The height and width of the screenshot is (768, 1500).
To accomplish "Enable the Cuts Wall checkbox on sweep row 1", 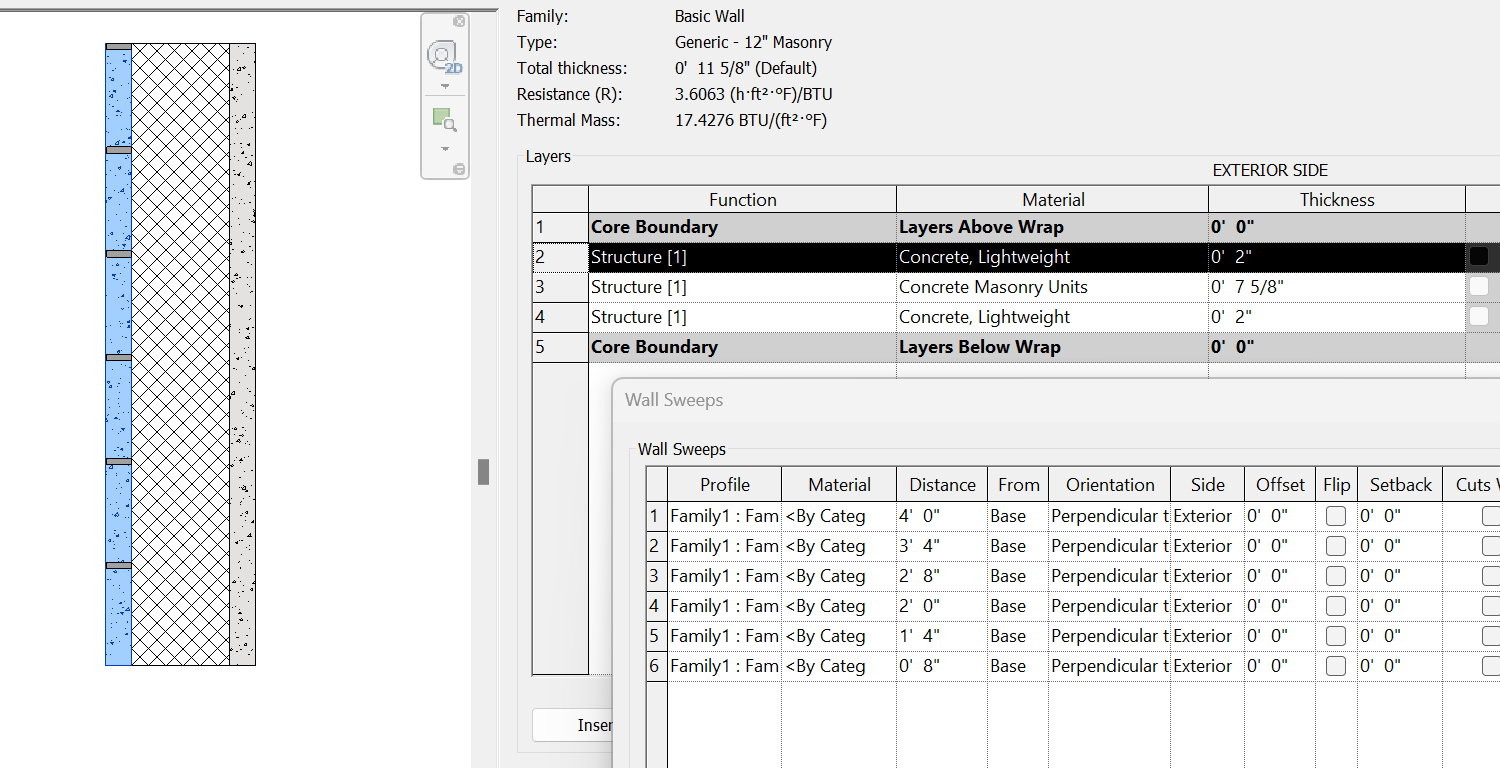I will [x=1490, y=516].
